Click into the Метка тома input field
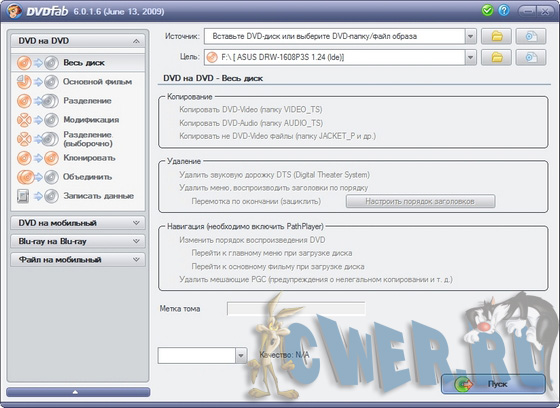Screen dimensions: 560x408 pyautogui.click(x=296, y=309)
